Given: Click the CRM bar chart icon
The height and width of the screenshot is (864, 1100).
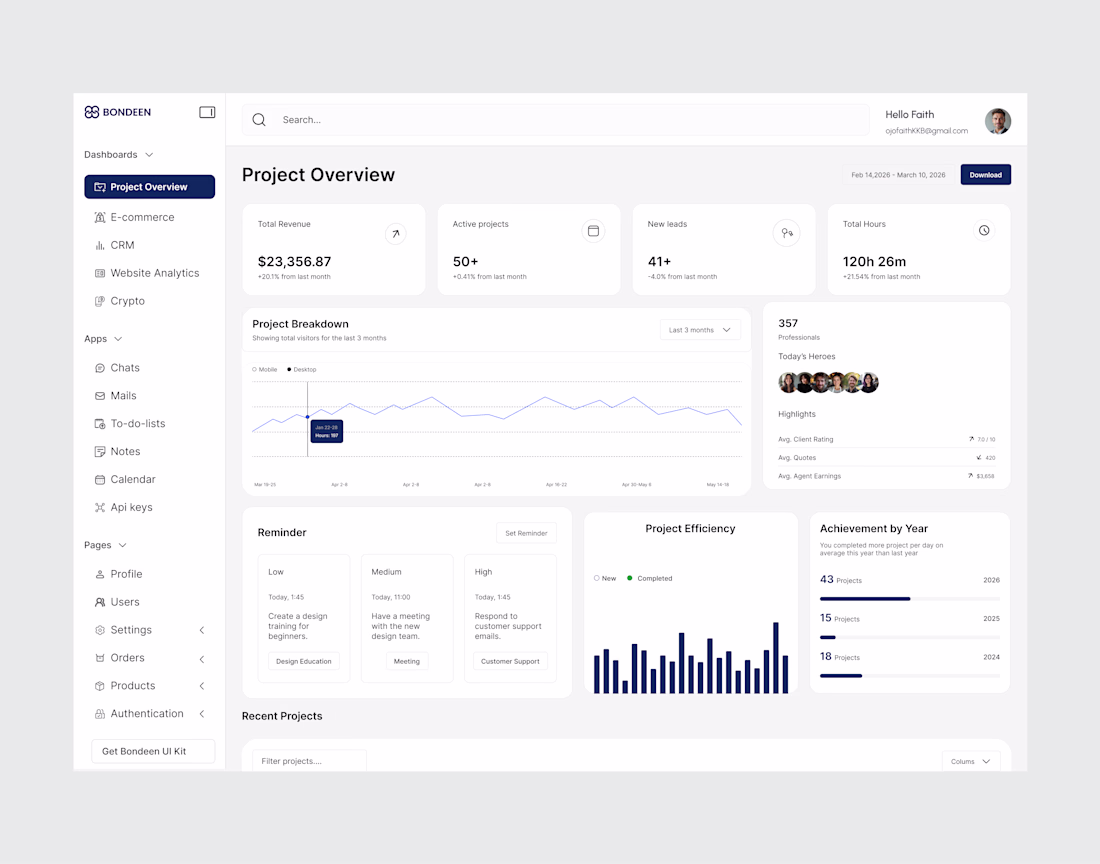Looking at the screenshot, I should pos(100,245).
